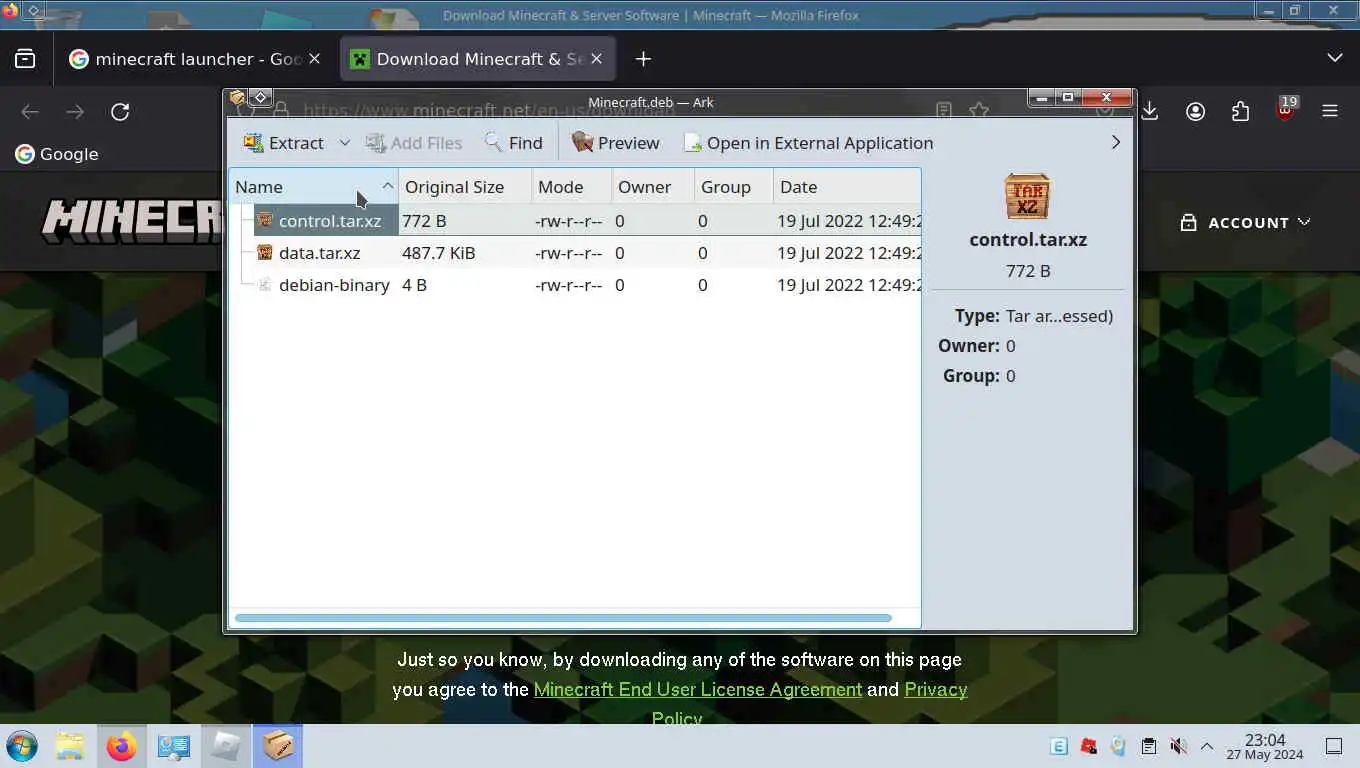This screenshot has height=768, width=1360.
Task: Click the Firefox back arrow
Action: (30, 112)
